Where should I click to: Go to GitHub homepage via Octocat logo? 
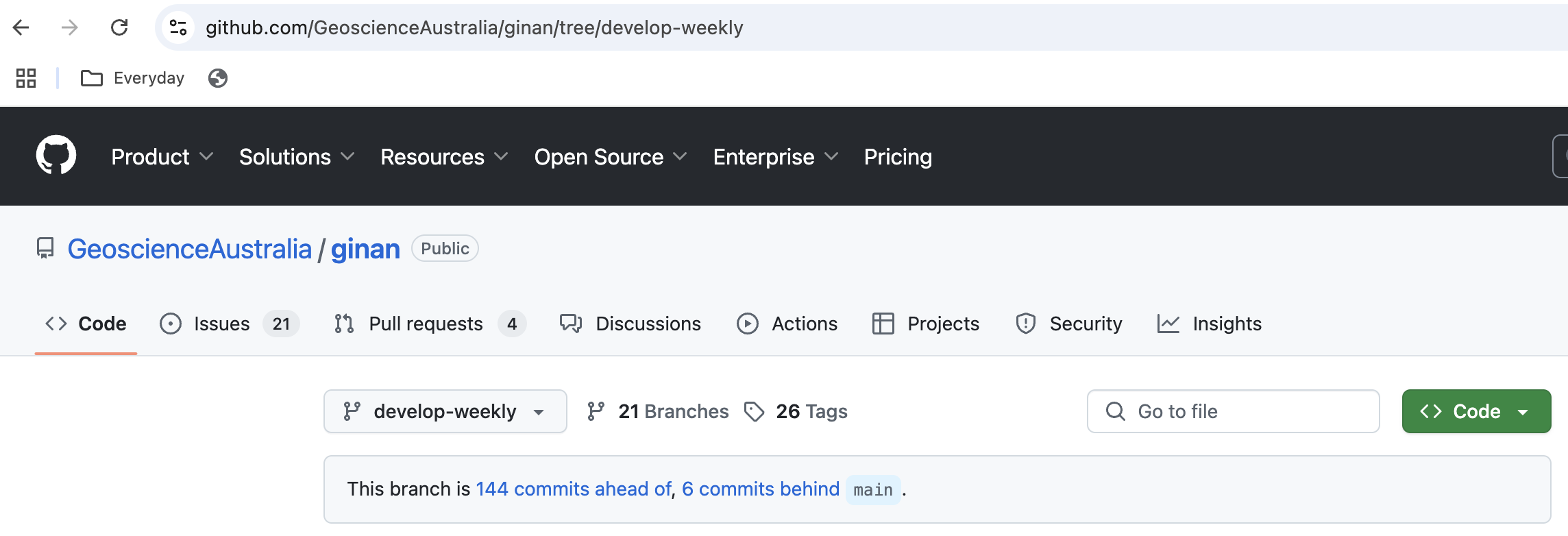(x=56, y=156)
